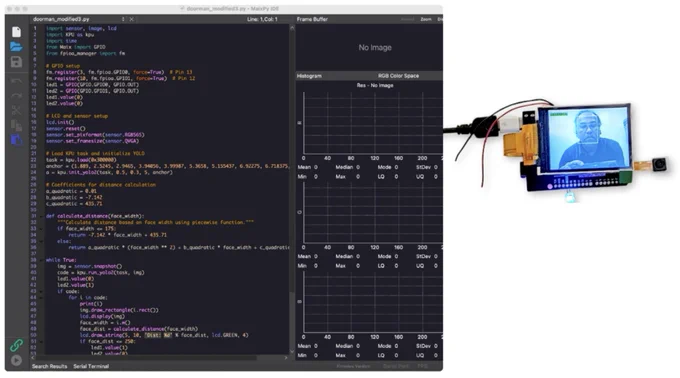Click the editor scroll-up arrow

pos(292,28)
